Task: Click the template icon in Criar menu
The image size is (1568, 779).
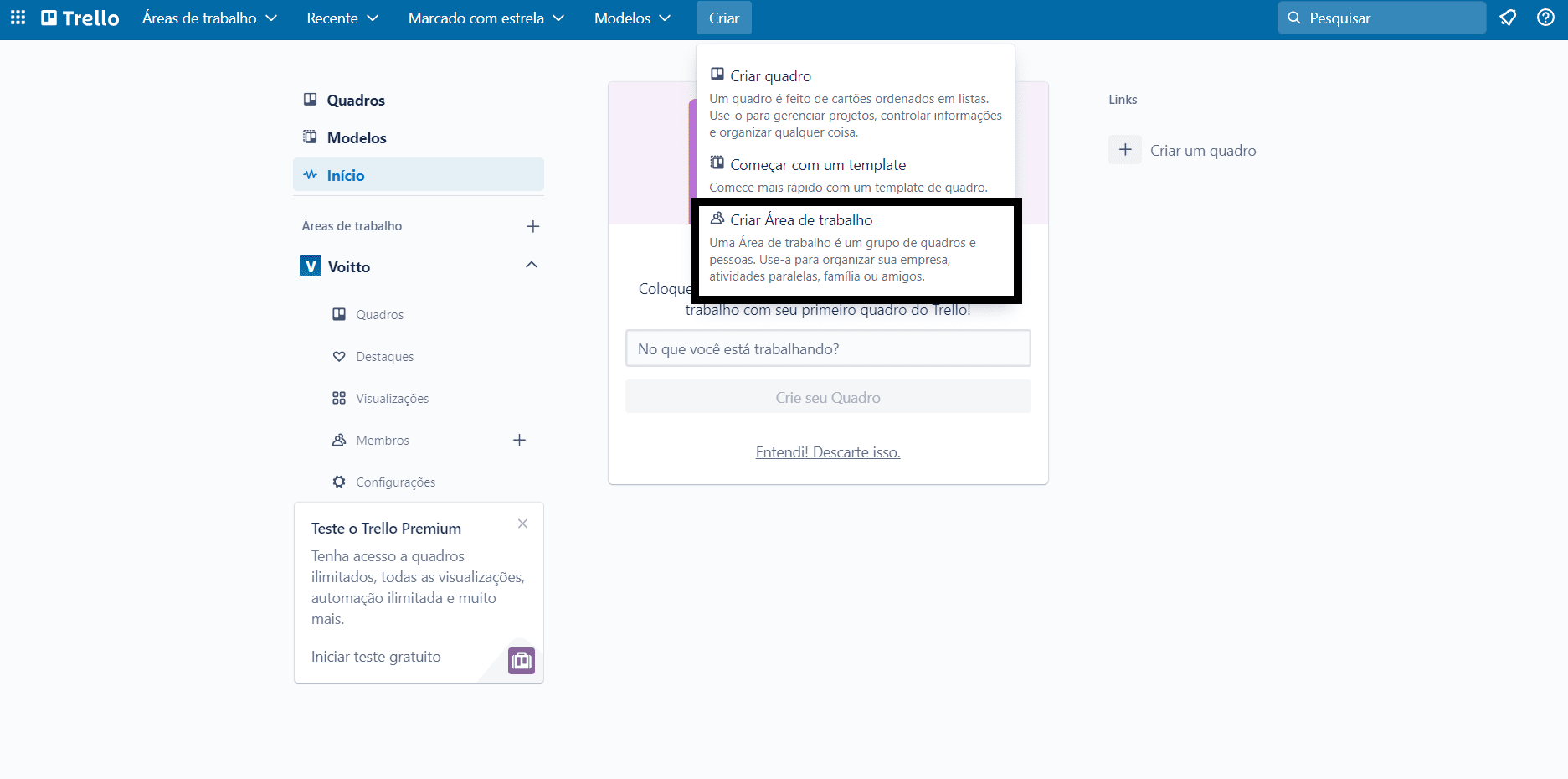Action: pos(717,163)
